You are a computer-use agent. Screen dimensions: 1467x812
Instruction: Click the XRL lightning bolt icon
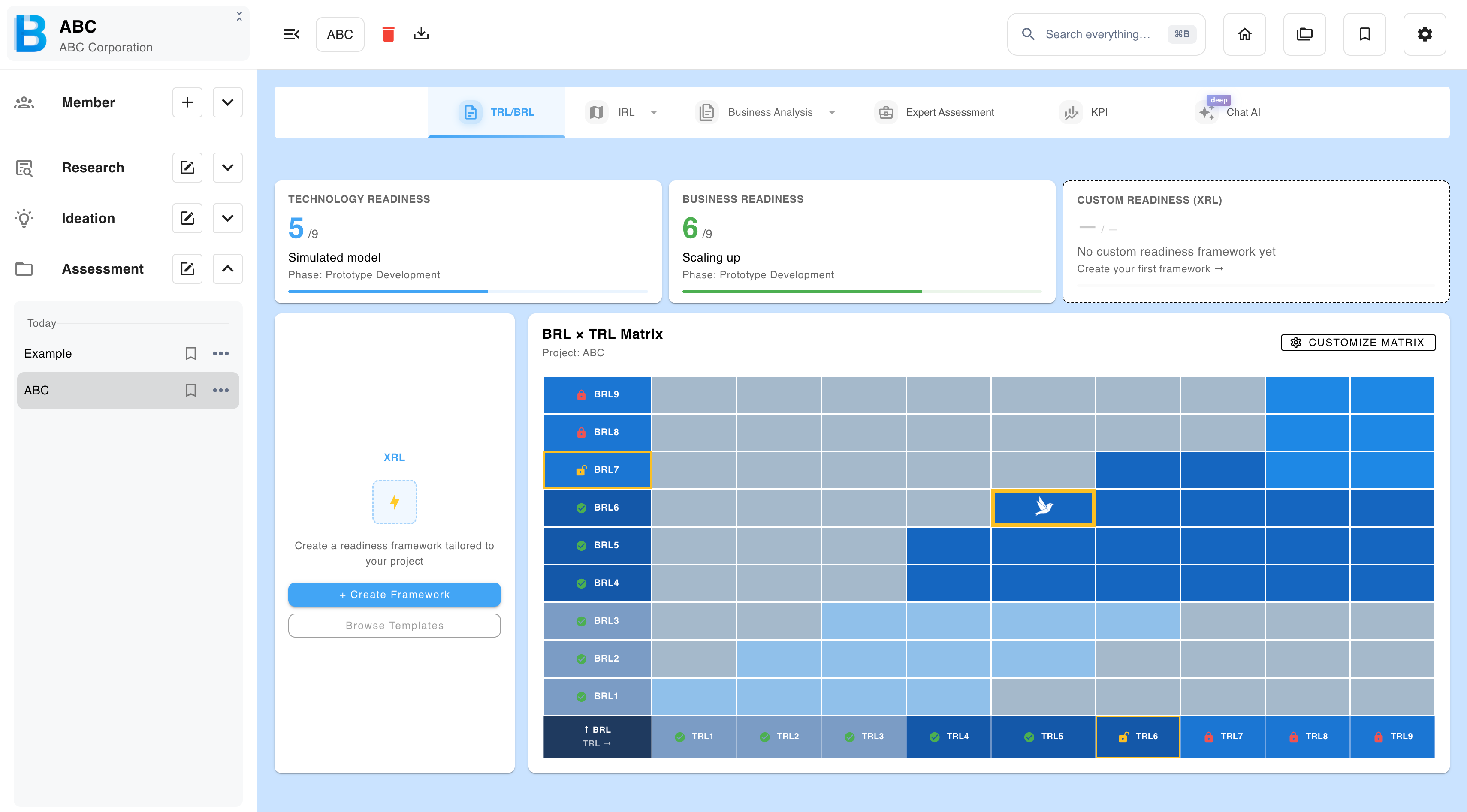tap(394, 501)
